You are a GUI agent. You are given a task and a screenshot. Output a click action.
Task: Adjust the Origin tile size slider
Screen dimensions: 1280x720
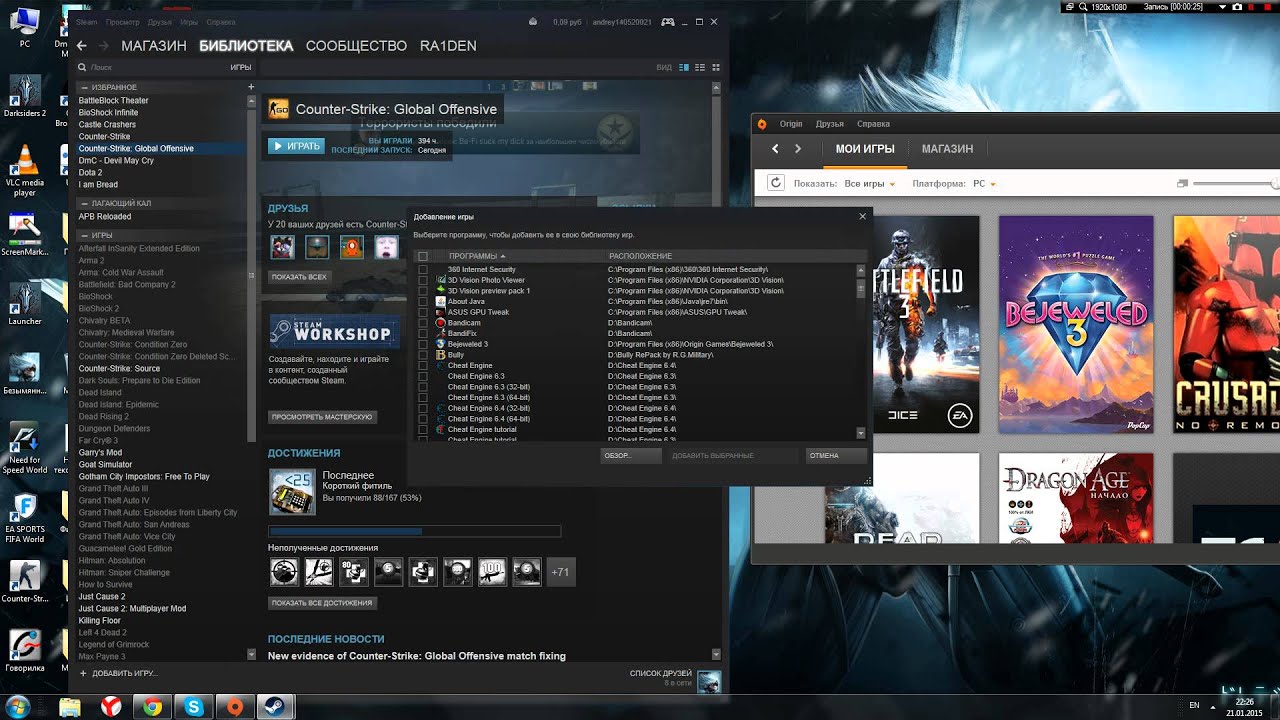(x=1235, y=184)
